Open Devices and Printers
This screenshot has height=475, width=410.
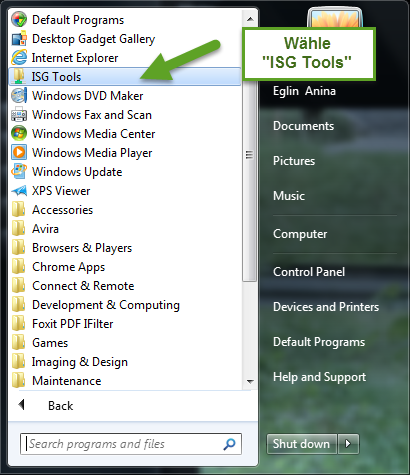click(326, 307)
